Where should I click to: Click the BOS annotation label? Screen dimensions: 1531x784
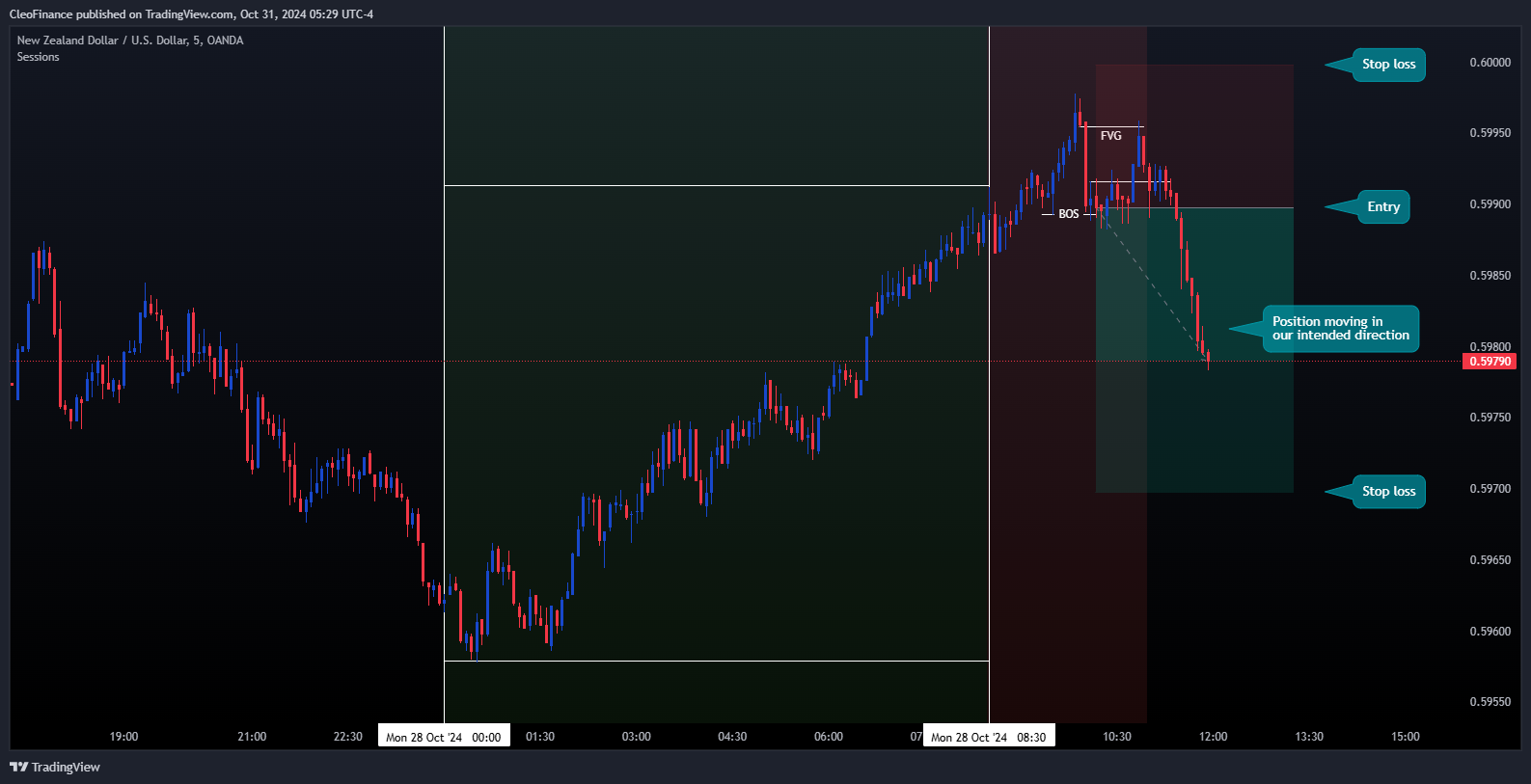(x=1069, y=214)
